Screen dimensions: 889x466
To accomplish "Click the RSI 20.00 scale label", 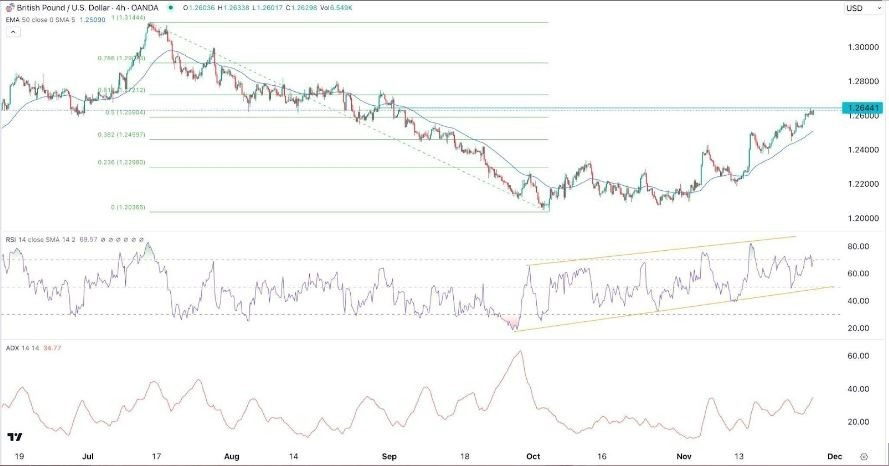I will click(x=860, y=328).
